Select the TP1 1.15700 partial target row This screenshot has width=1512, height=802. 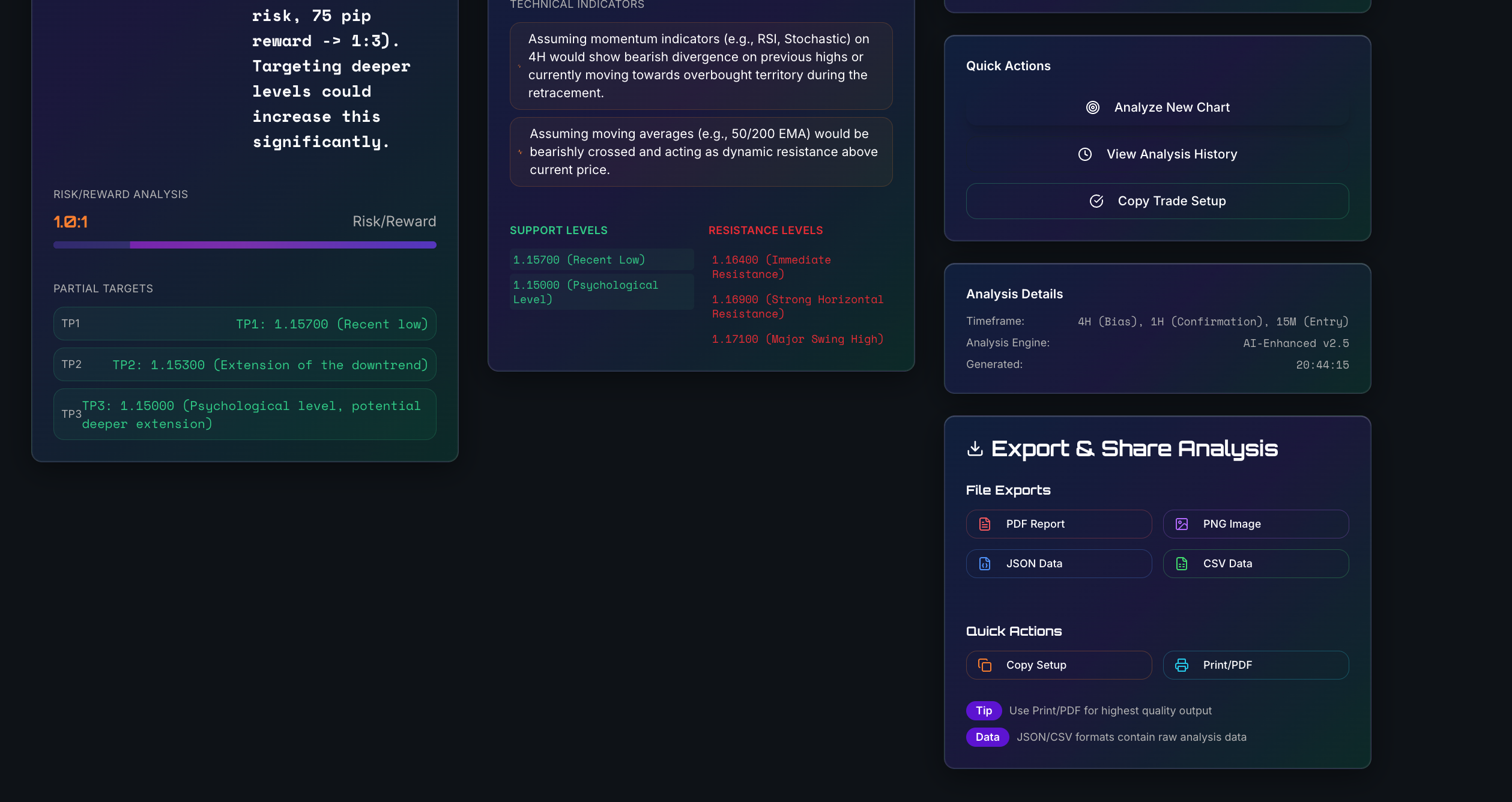pos(244,324)
